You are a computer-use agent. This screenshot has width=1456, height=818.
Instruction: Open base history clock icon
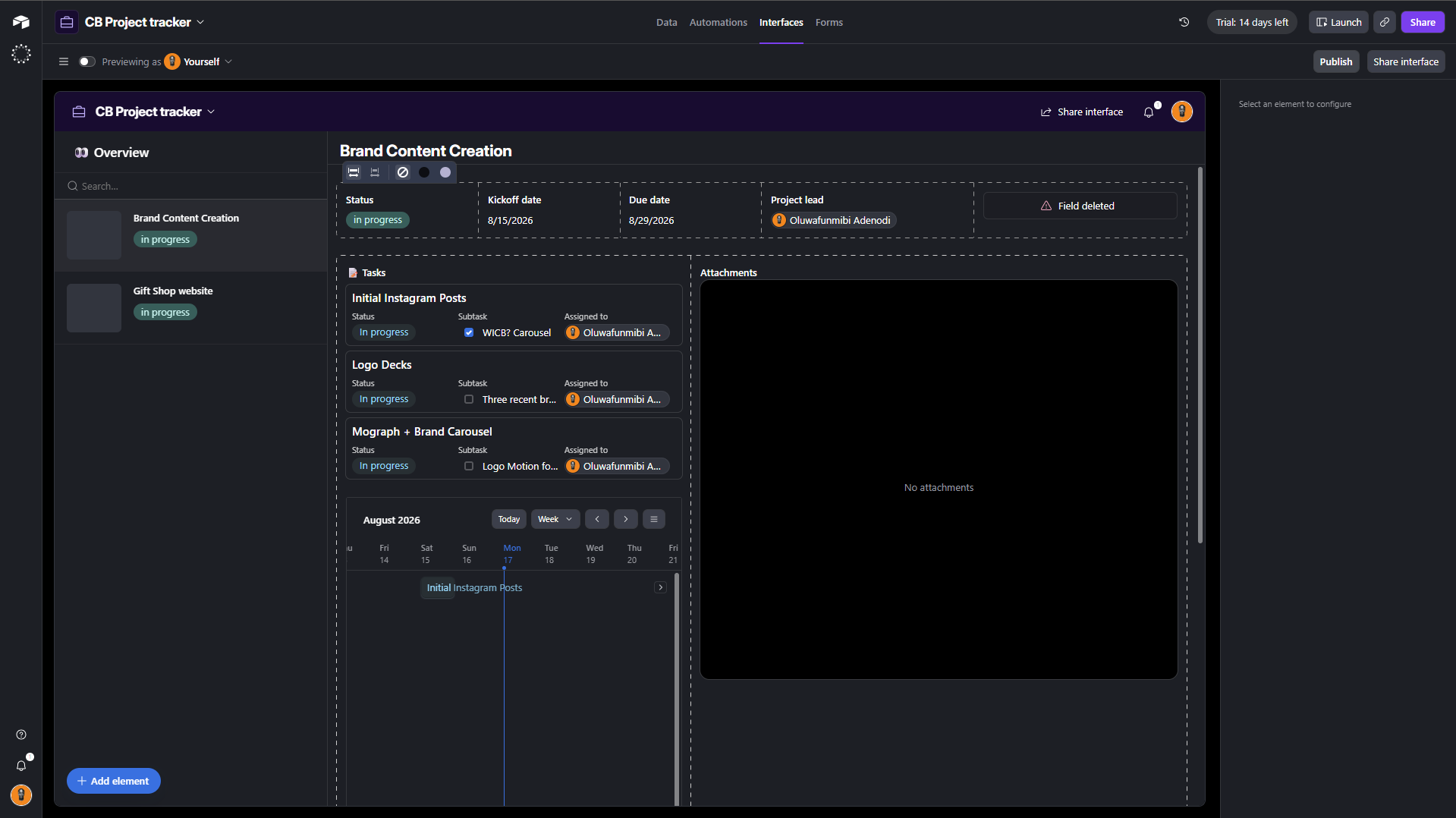pos(1184,22)
